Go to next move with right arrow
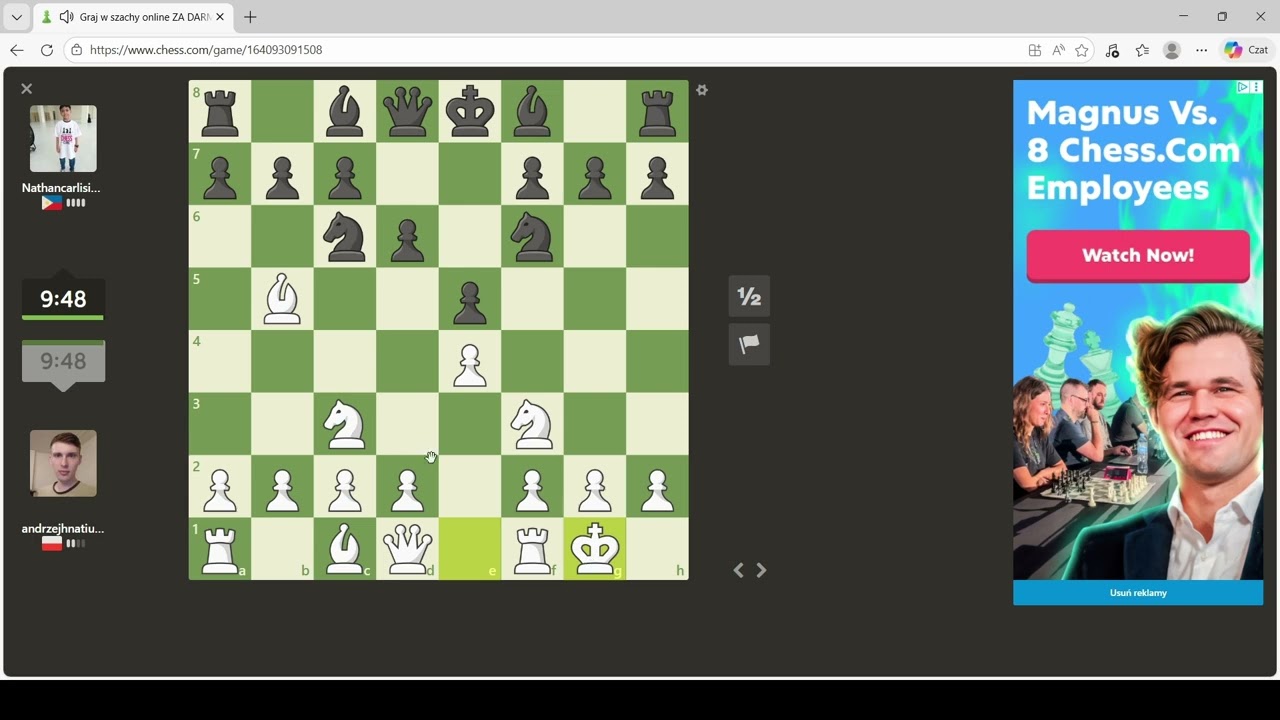The height and width of the screenshot is (720, 1280). click(761, 570)
